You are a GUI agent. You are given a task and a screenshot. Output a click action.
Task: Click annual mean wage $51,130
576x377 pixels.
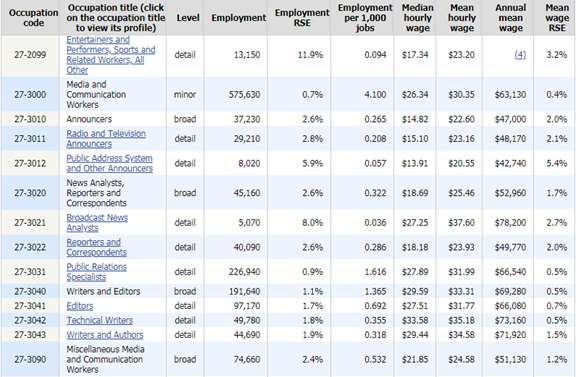coord(510,359)
